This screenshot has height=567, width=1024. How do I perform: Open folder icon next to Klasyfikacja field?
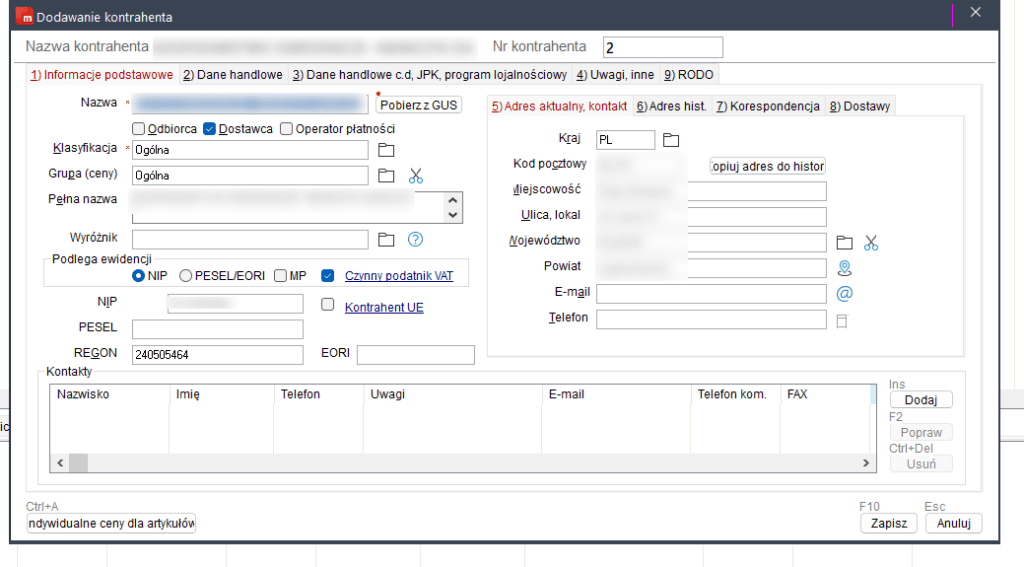pos(386,150)
